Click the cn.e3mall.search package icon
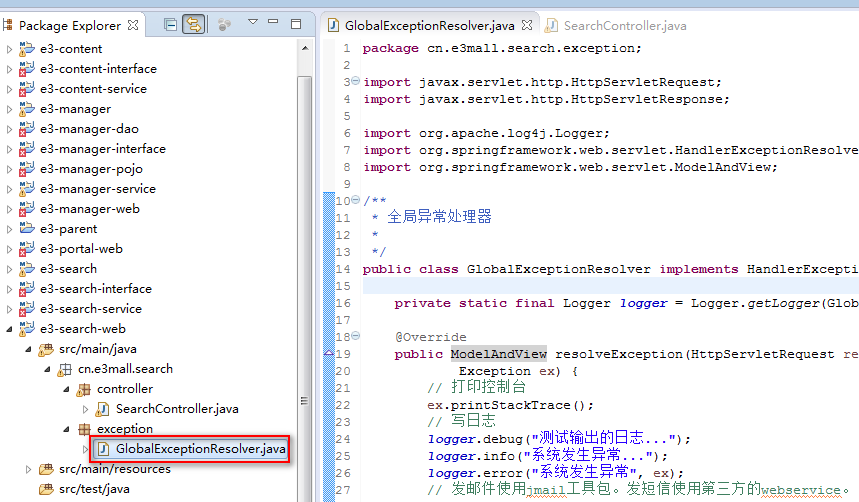 pos(65,369)
